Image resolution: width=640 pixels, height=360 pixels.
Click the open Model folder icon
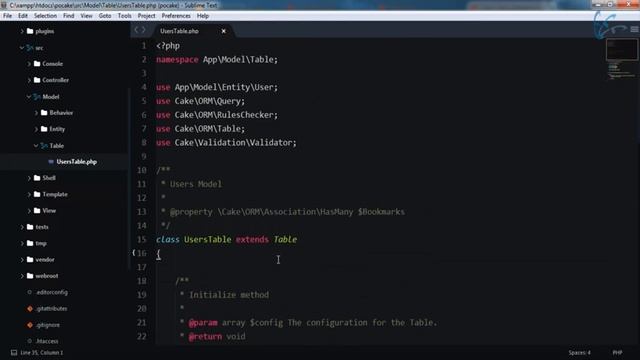37,97
